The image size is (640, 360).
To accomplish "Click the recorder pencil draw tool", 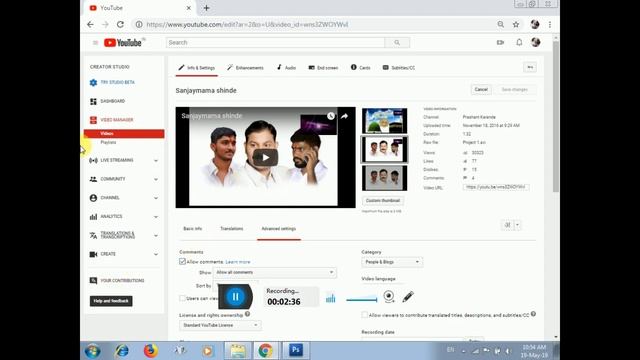I will [x=408, y=297].
